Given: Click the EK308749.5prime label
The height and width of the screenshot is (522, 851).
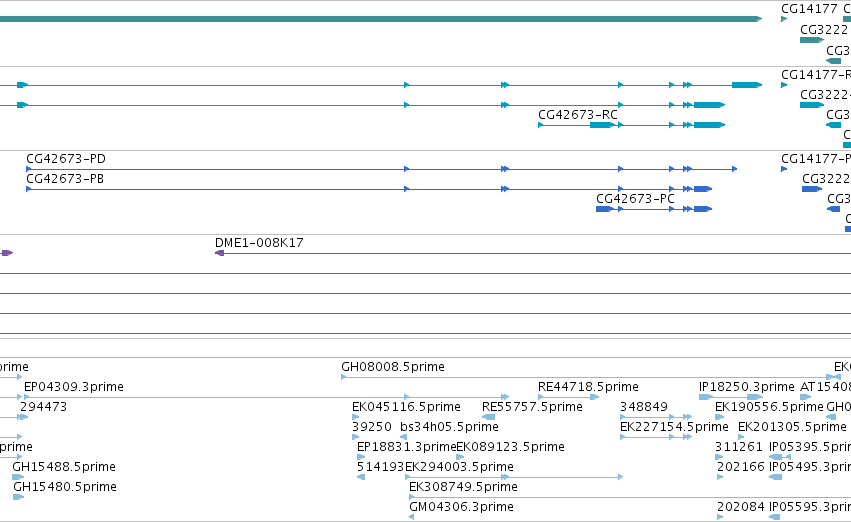Looking at the screenshot, I should click(x=463, y=487).
